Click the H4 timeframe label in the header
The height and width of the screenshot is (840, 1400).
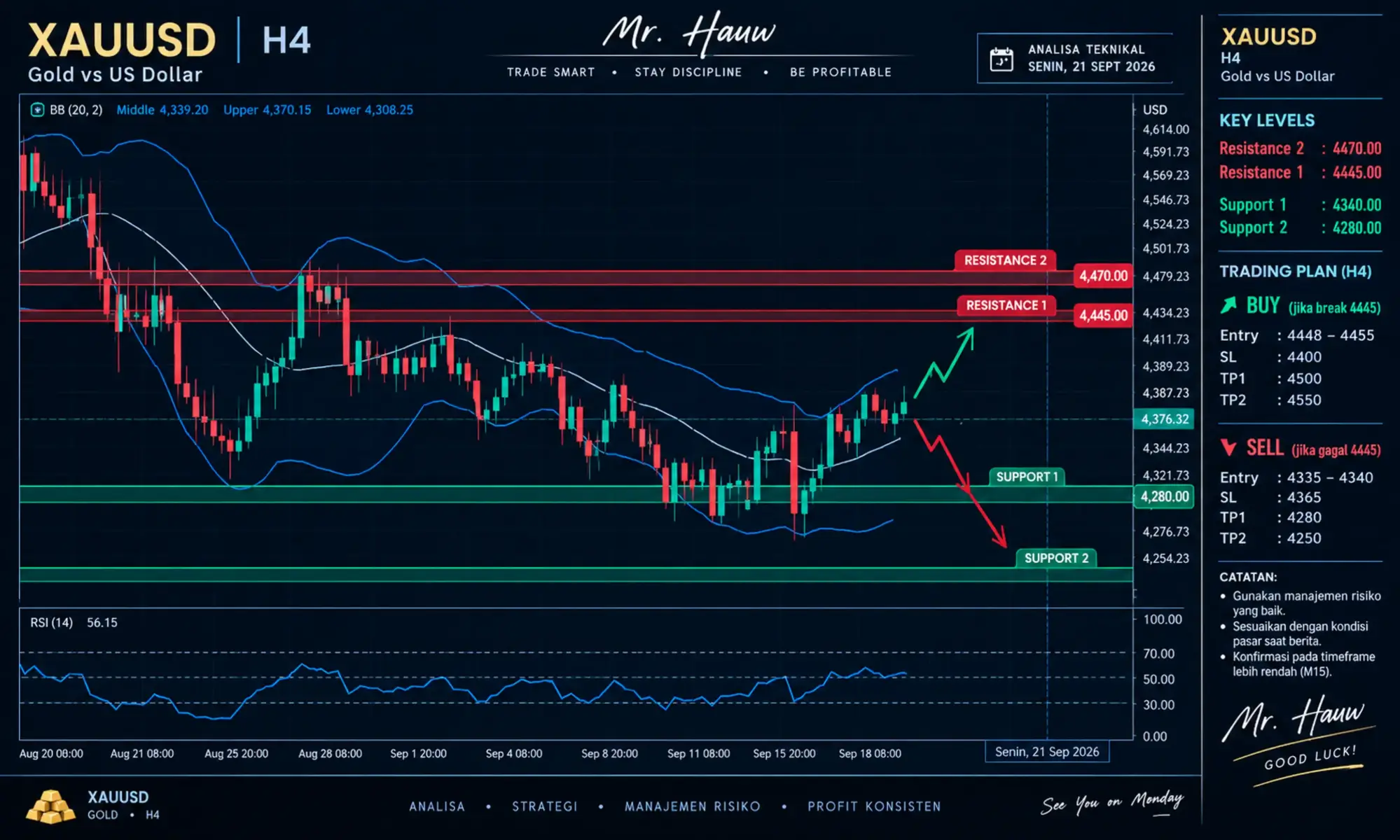coord(286,41)
